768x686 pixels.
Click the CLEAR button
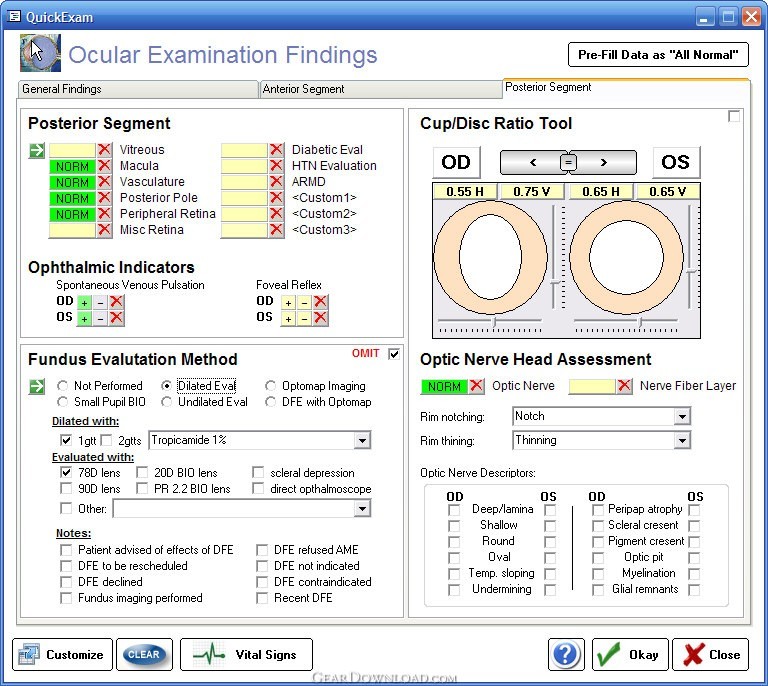(144, 654)
